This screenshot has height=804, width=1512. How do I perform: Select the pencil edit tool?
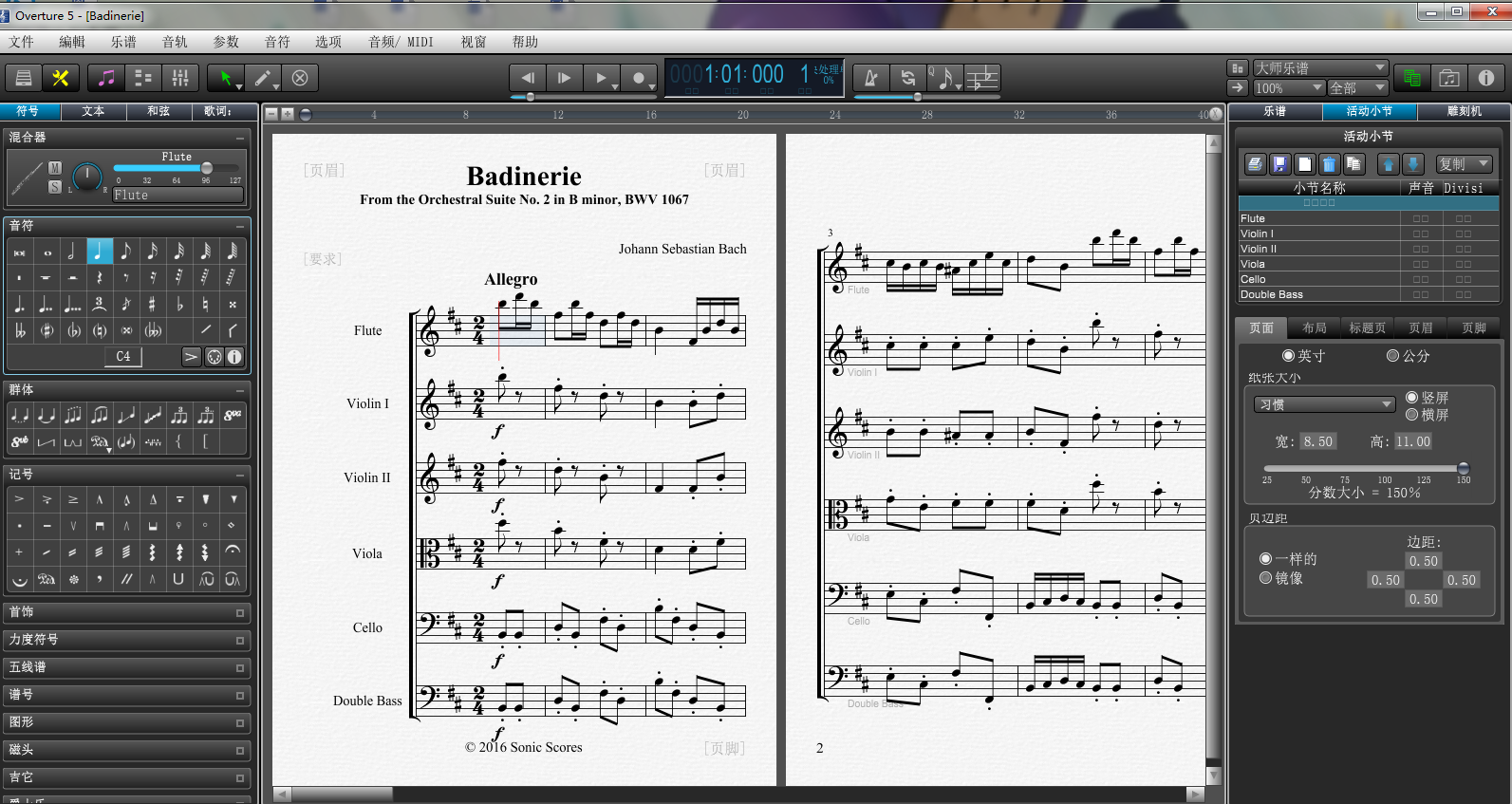pyautogui.click(x=263, y=78)
